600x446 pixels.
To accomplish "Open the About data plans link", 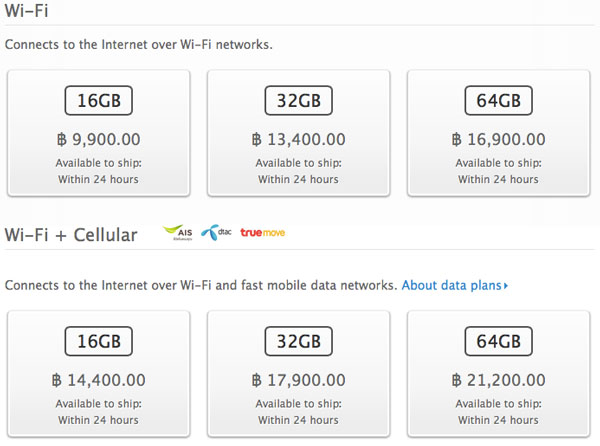I will click(x=453, y=286).
